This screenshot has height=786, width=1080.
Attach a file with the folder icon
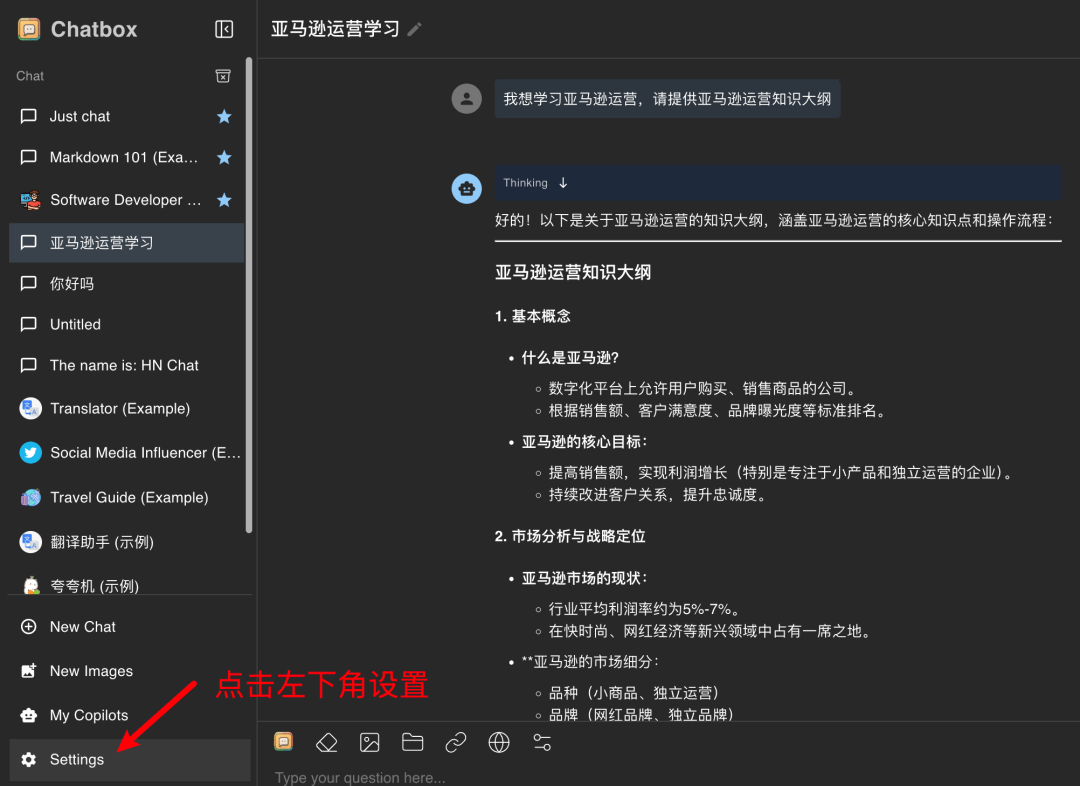413,742
